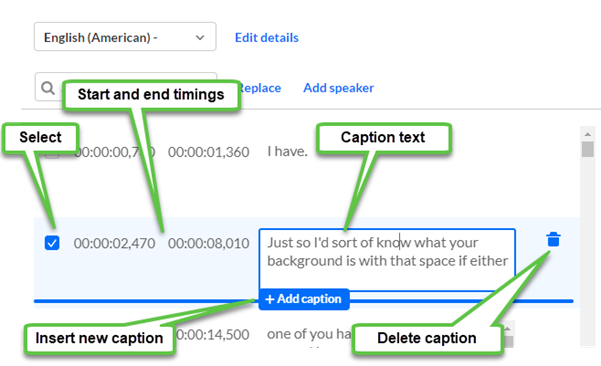Image resolution: width=601 pixels, height=366 pixels.
Task: Click the search magnifier icon
Action: pos(48,88)
